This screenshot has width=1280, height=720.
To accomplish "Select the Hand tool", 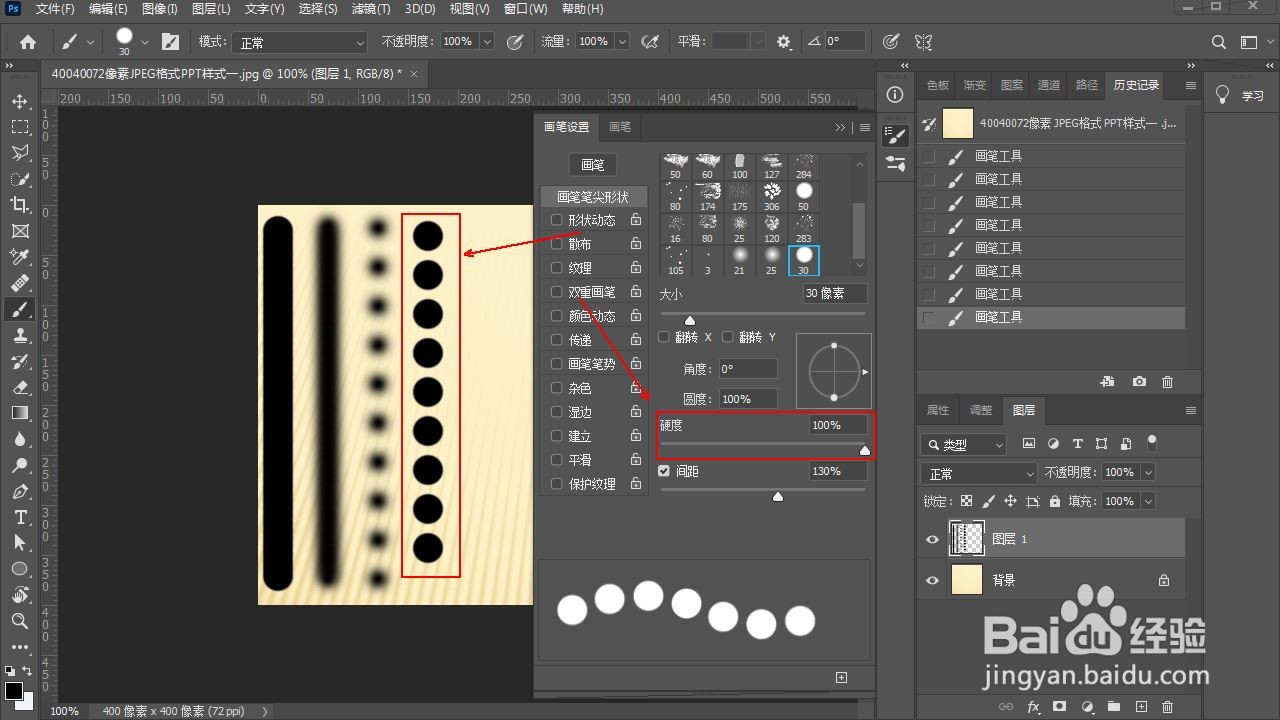I will [x=20, y=594].
